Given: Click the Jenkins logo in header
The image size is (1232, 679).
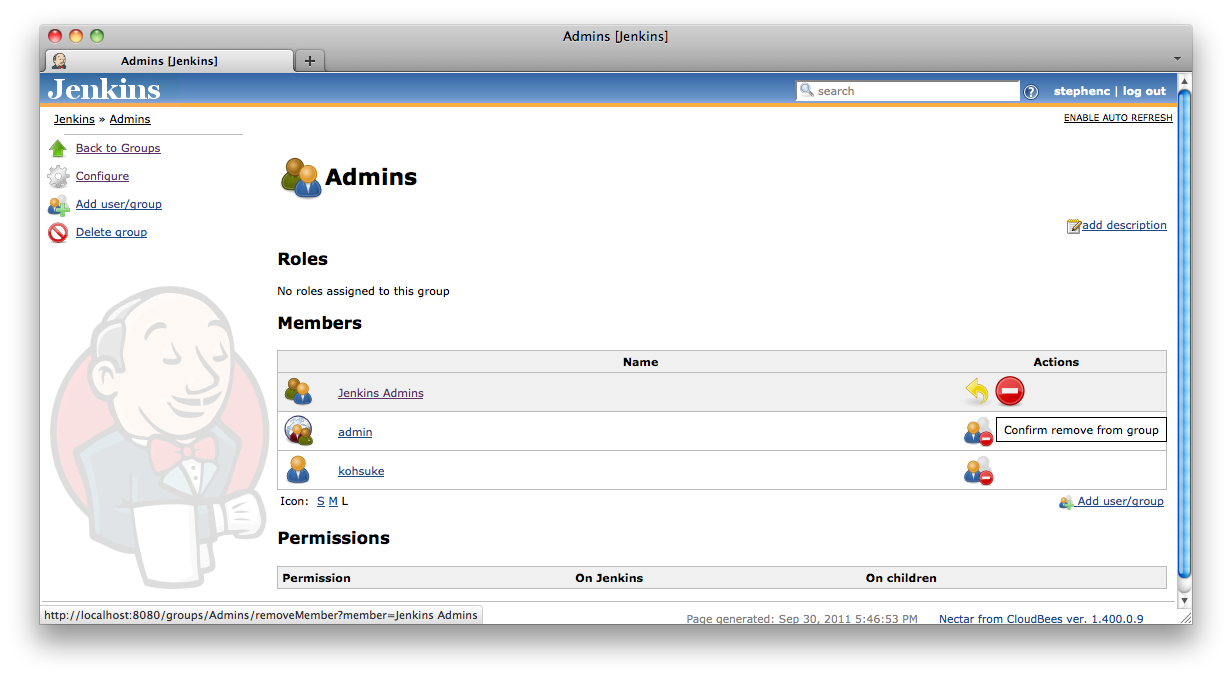Looking at the screenshot, I should (104, 89).
